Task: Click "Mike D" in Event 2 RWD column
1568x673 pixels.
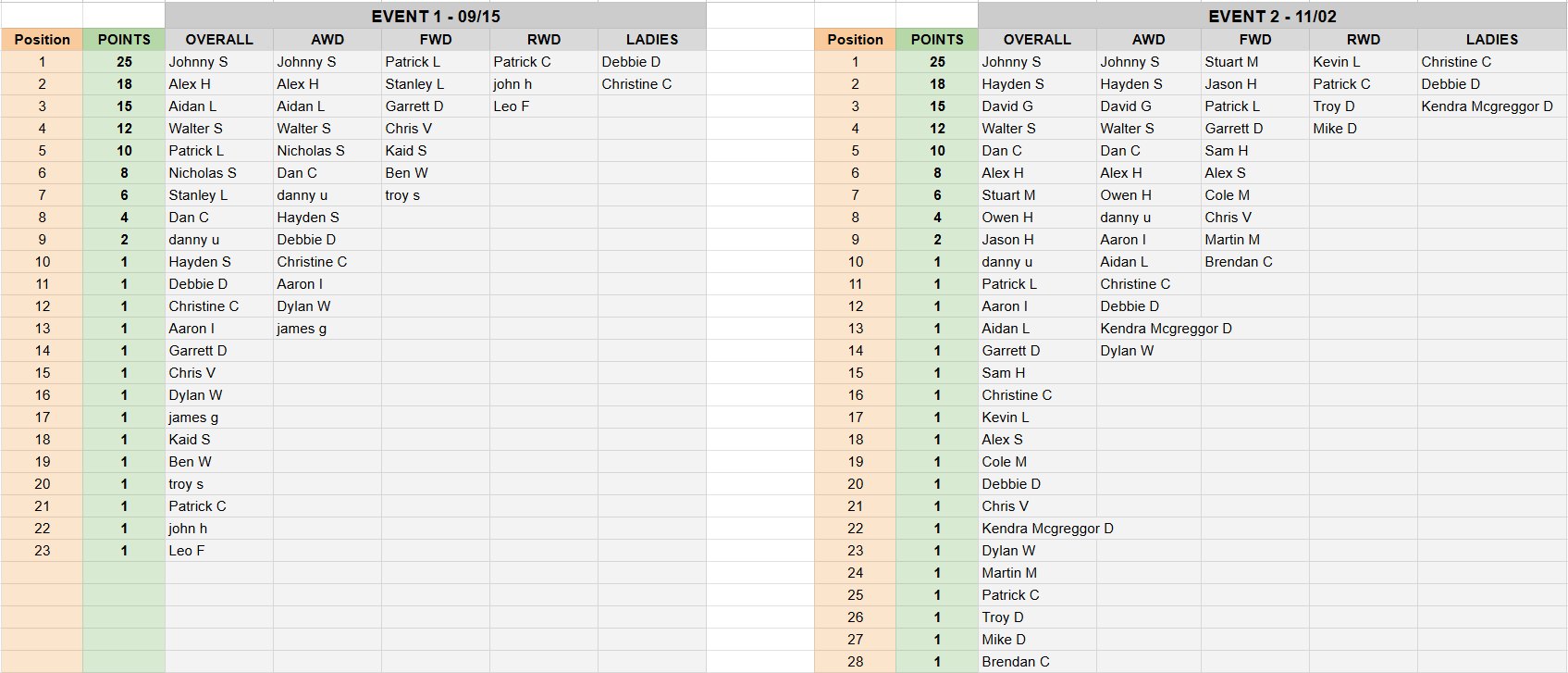Action: (x=1335, y=129)
